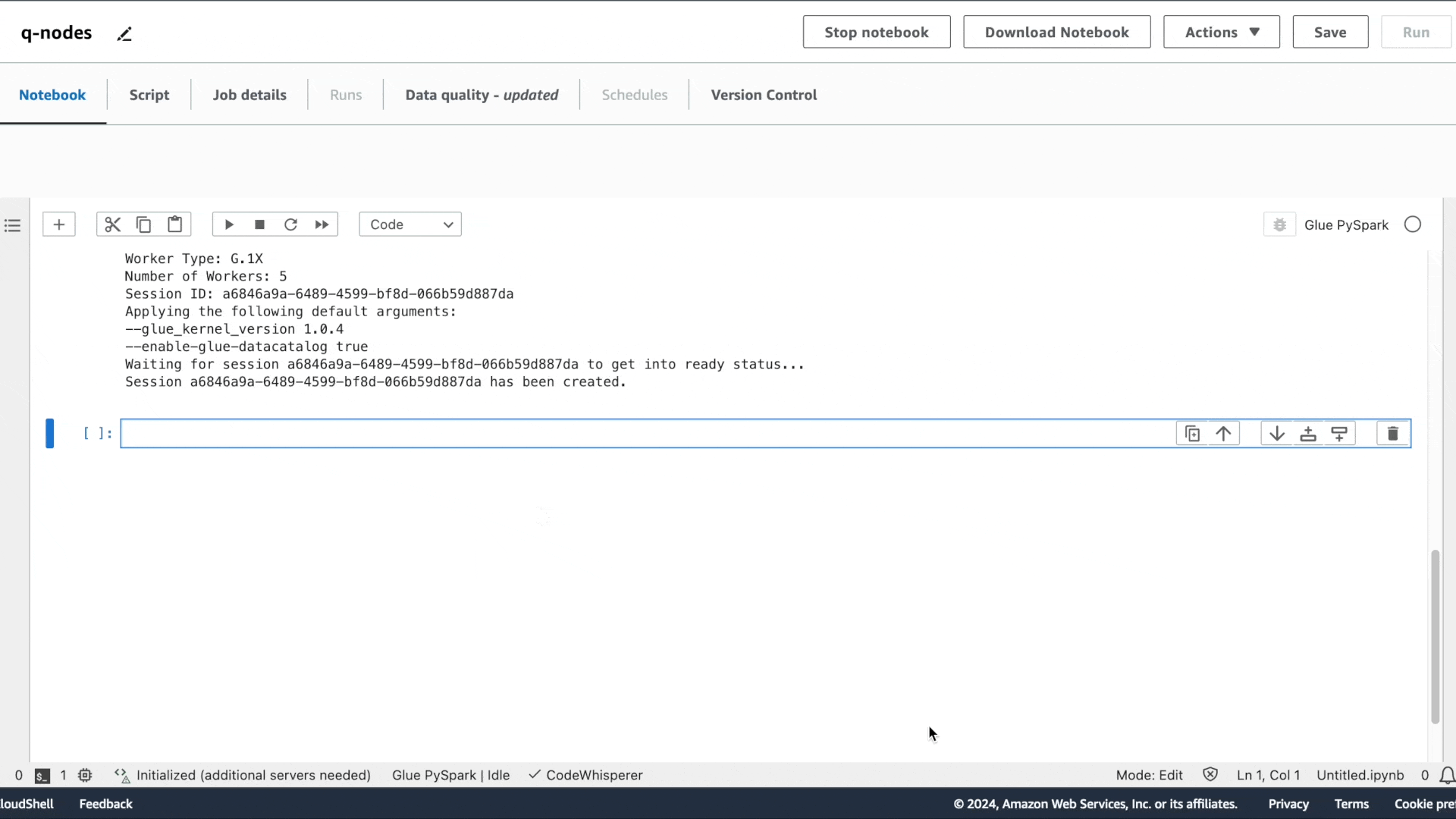Open the table of contents sidebar
This screenshot has height=819, width=1456.
(x=12, y=225)
